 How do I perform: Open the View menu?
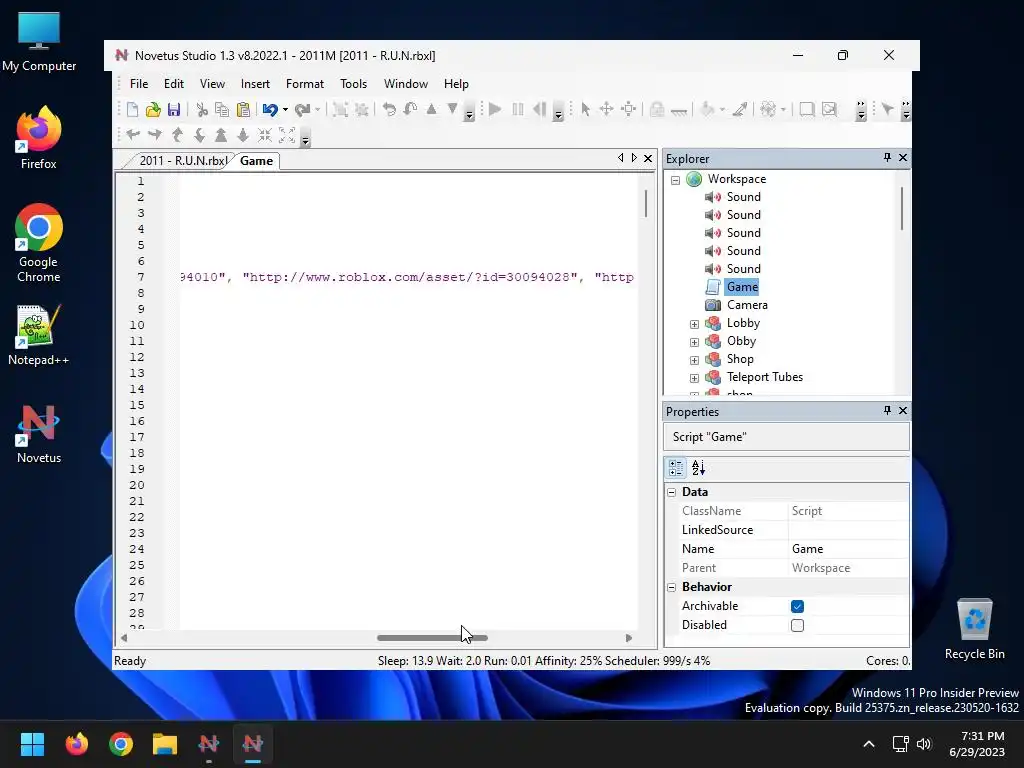tap(212, 84)
